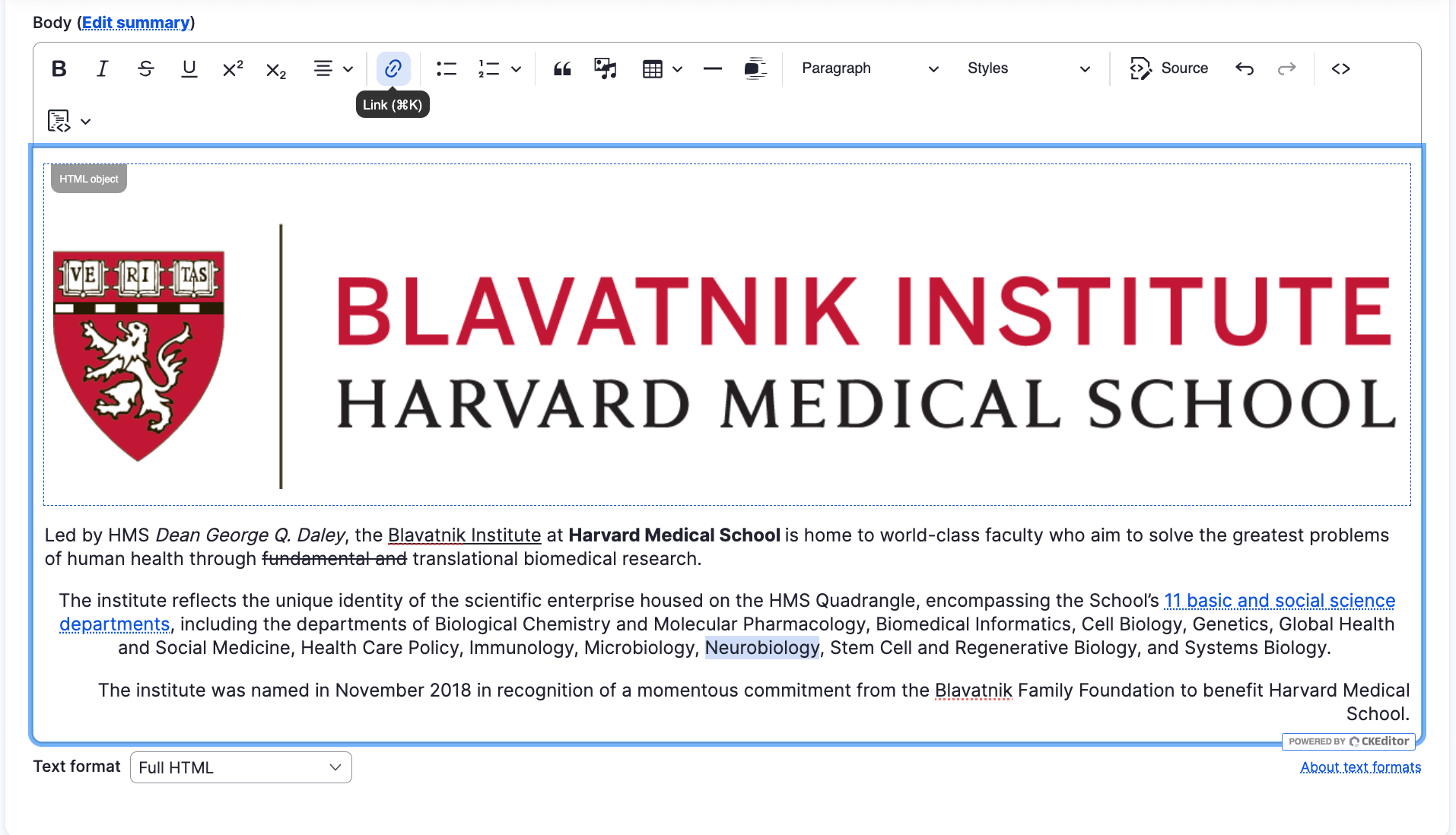
Task: Click the insert table icon
Action: click(653, 69)
